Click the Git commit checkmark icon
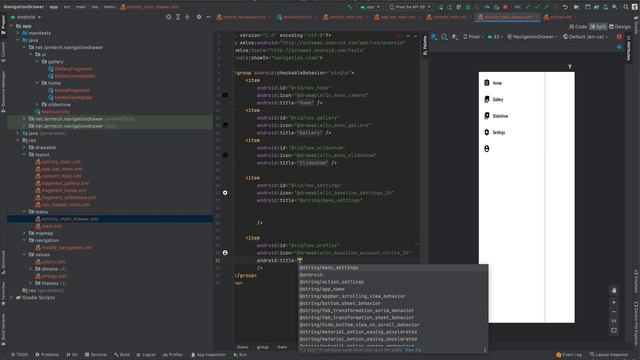The width and height of the screenshot is (640, 360). tap(536, 7)
